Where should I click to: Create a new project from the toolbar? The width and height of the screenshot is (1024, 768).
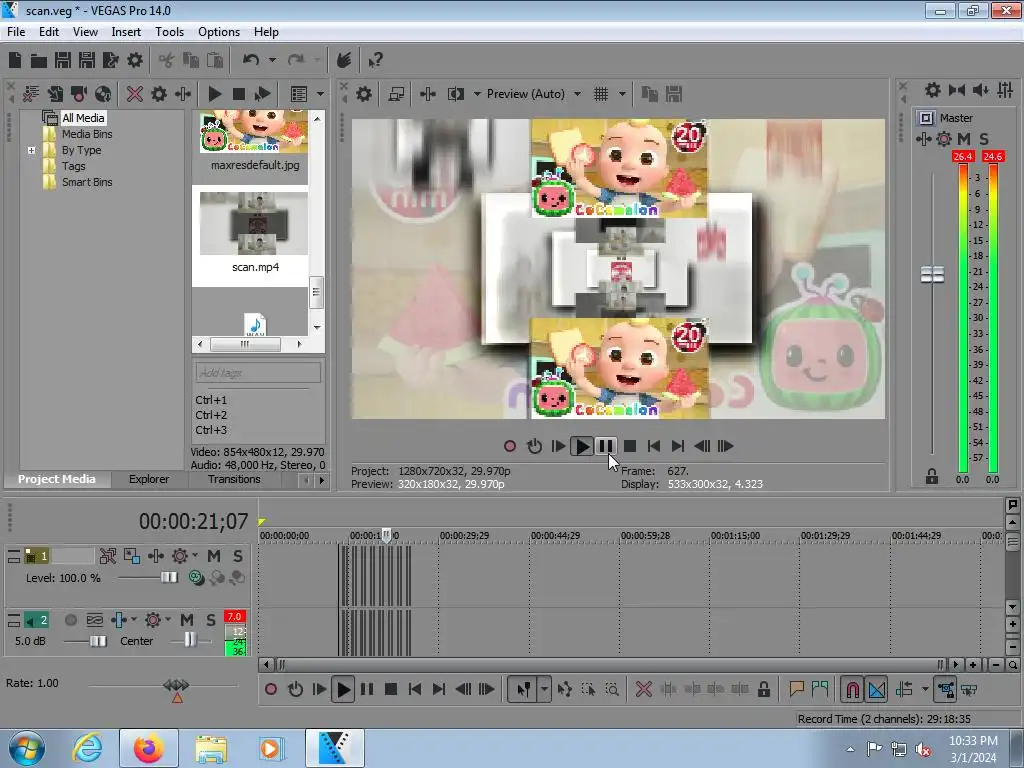click(x=15, y=60)
